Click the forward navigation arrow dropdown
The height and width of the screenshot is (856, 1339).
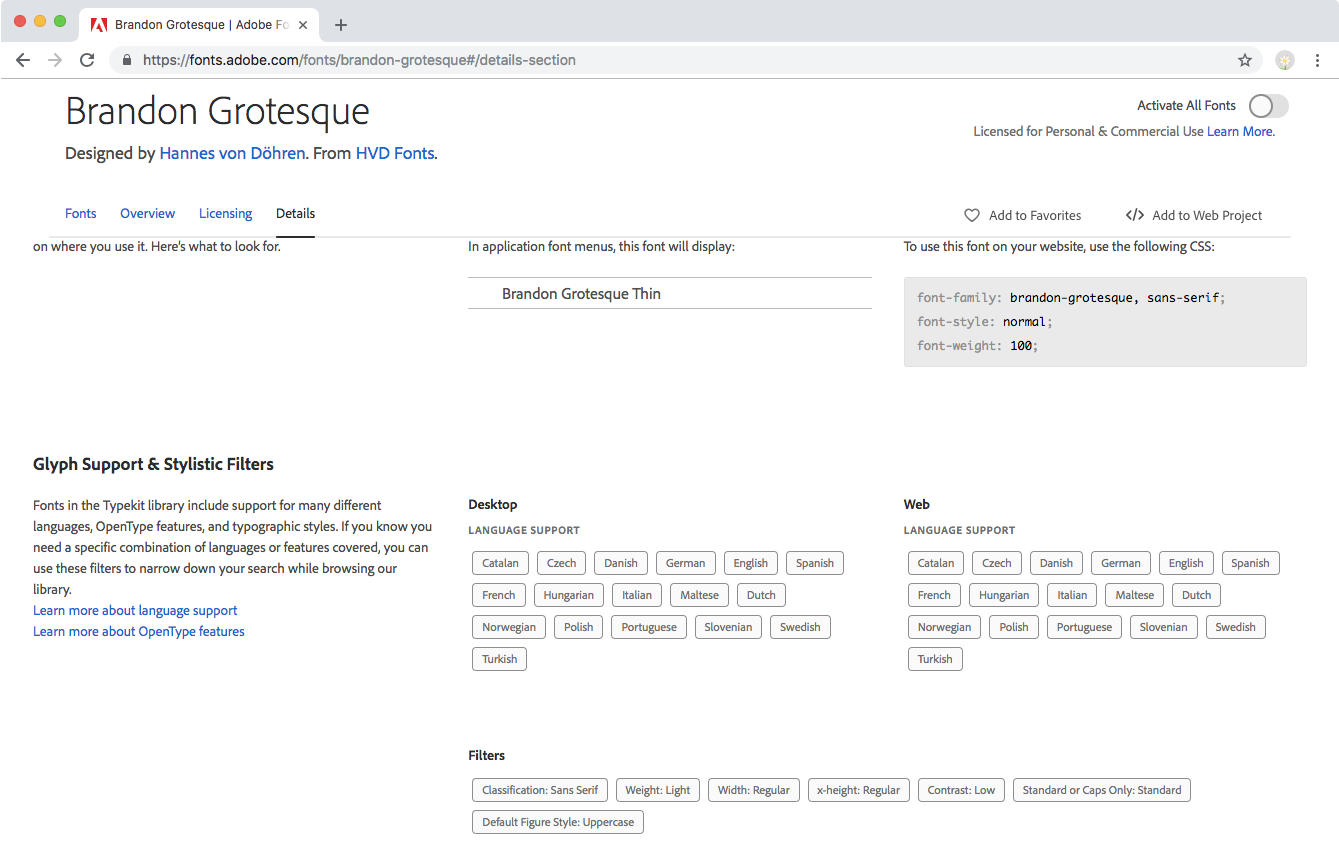coord(54,60)
